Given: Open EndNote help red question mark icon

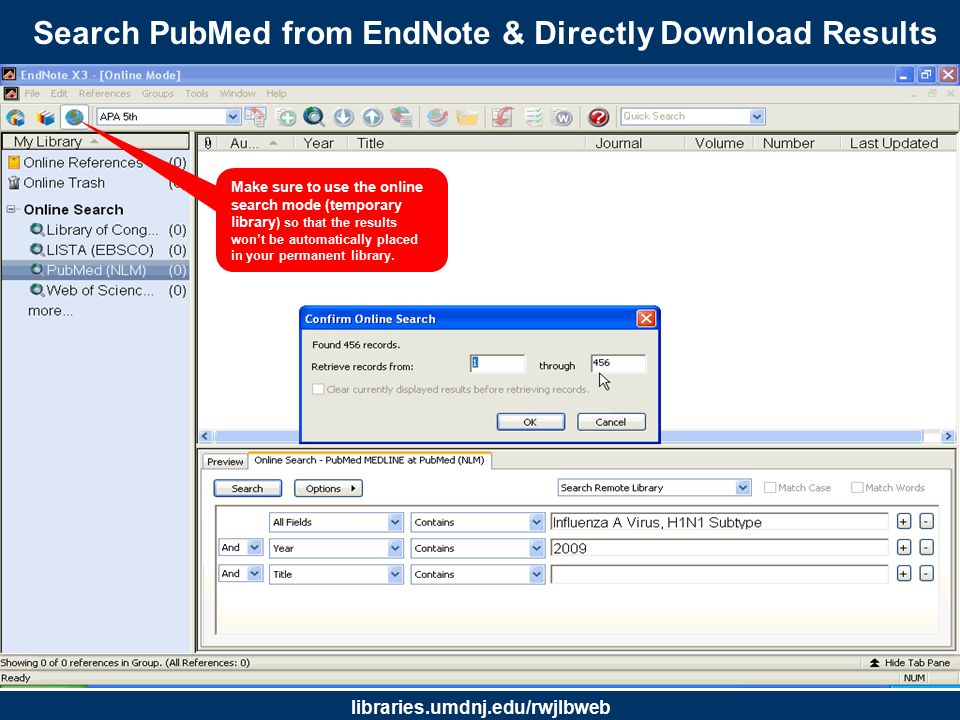Looking at the screenshot, I should coord(598,117).
